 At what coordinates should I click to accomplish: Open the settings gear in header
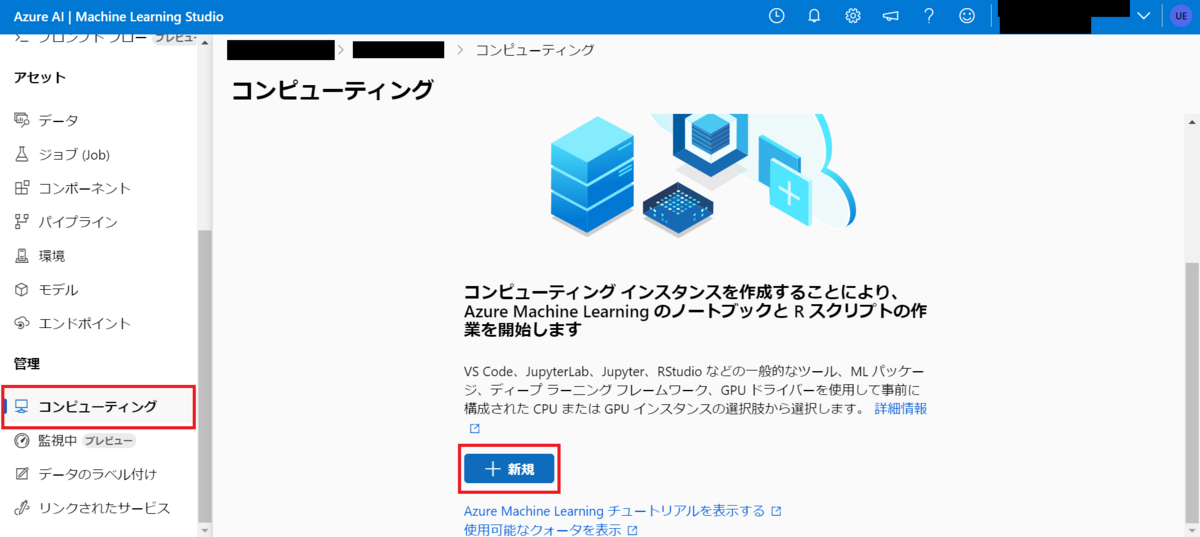[x=853, y=16]
